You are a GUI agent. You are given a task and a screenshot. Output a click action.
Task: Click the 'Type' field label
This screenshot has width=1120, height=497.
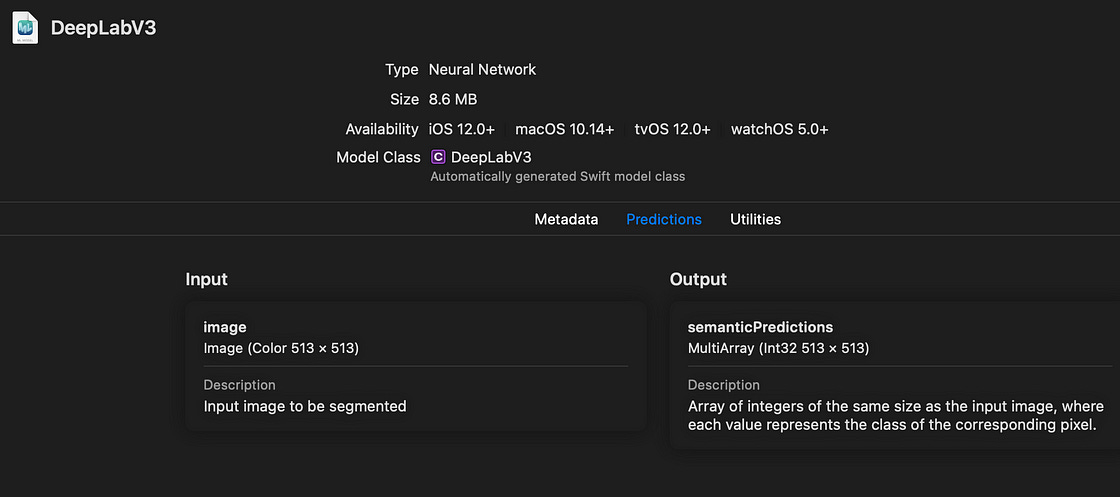[401, 70]
